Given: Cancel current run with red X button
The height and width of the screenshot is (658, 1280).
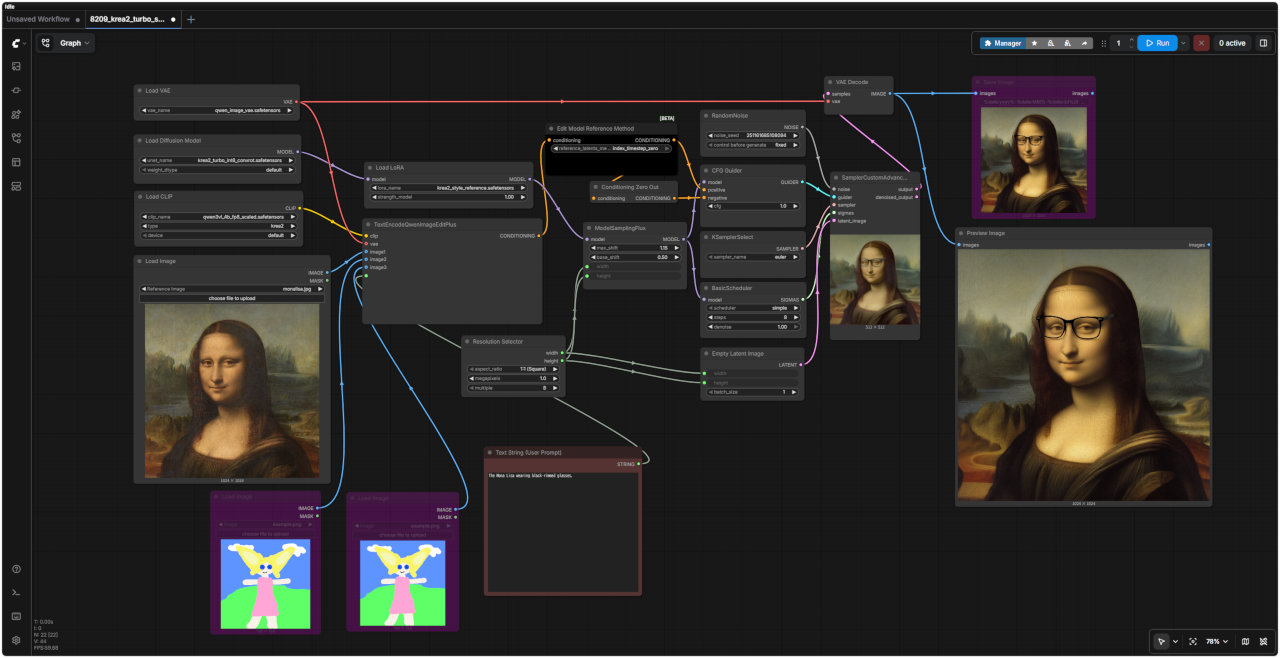Looking at the screenshot, I should 1201,43.
